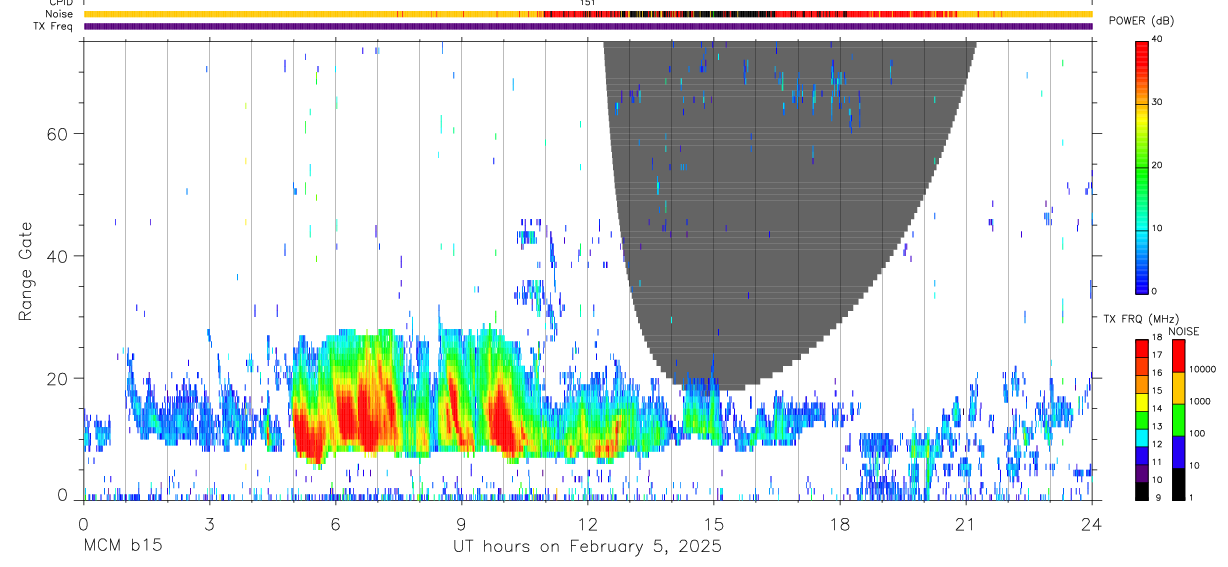Click the "9" tick on UT hours axis
Screen dimensions: 1228x567
coord(461,523)
